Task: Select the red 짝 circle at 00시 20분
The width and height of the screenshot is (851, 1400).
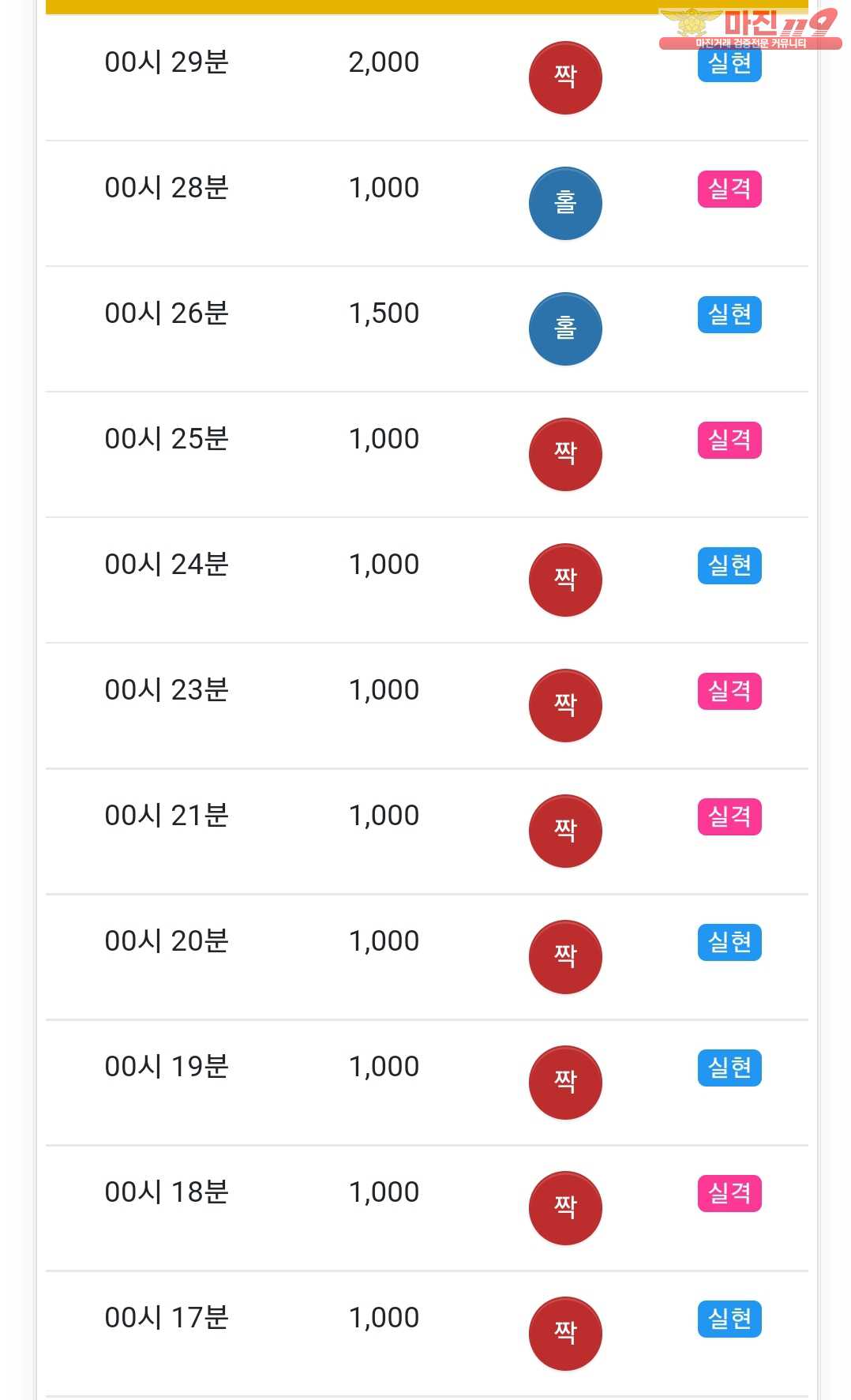Action: click(565, 956)
